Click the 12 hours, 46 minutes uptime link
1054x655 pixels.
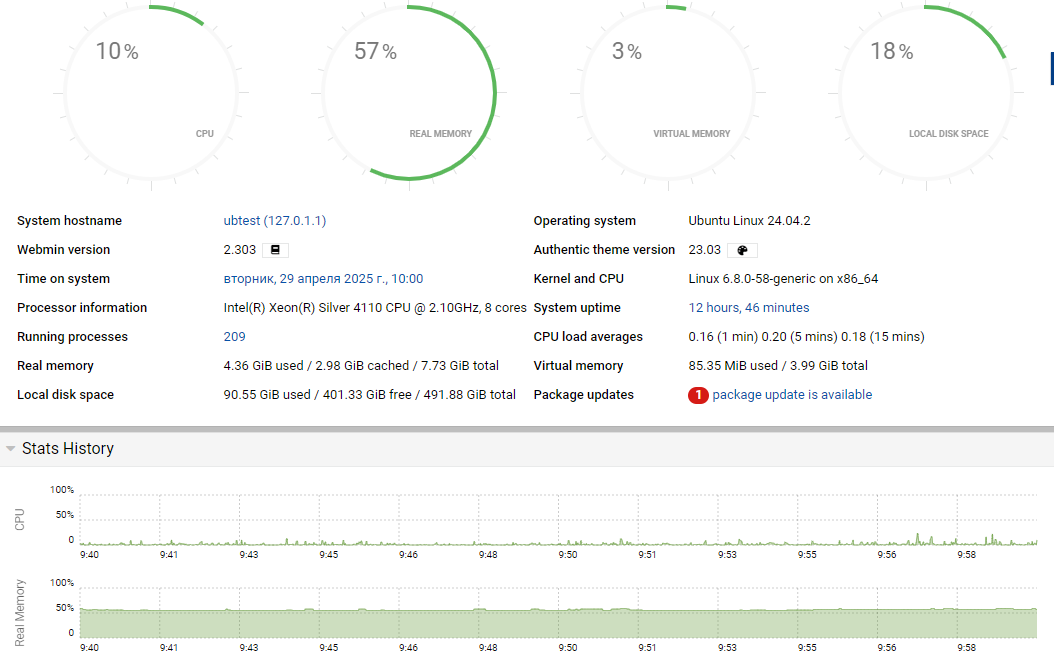point(749,308)
